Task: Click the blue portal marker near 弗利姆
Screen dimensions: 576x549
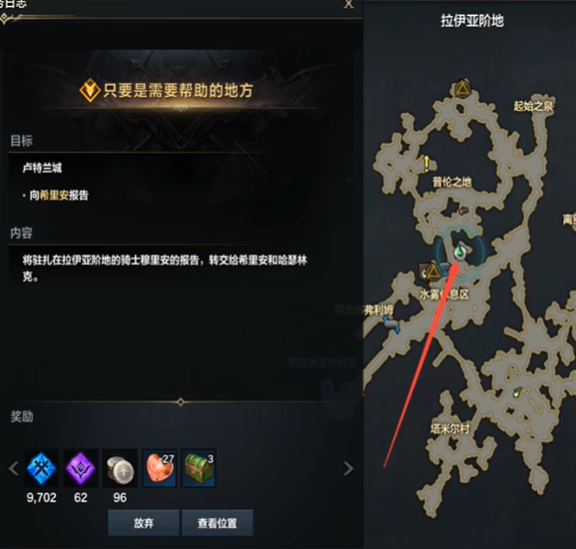Action: click(x=391, y=324)
